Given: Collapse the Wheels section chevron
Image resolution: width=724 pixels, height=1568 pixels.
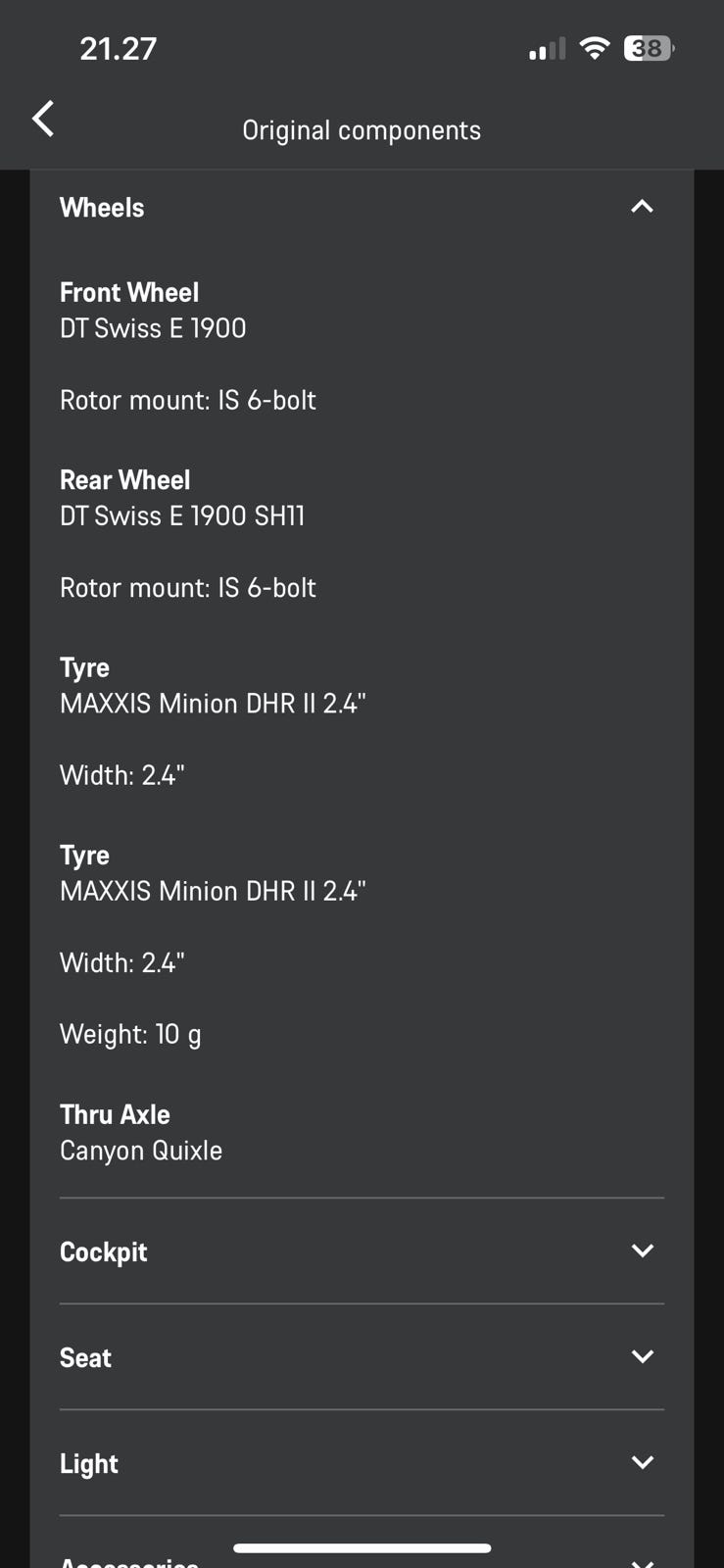Looking at the screenshot, I should 642,207.
